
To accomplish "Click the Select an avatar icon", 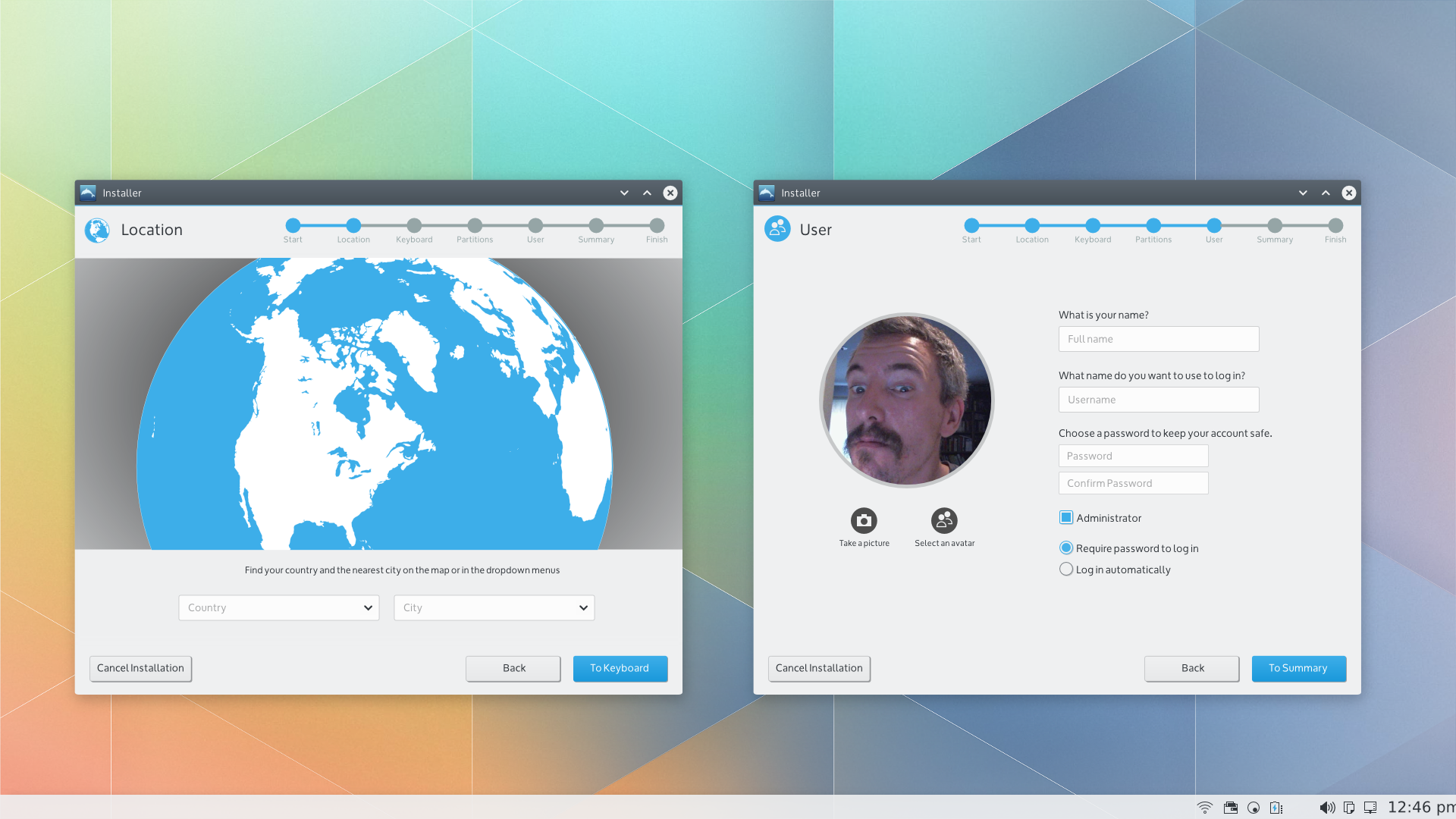I will tap(944, 521).
